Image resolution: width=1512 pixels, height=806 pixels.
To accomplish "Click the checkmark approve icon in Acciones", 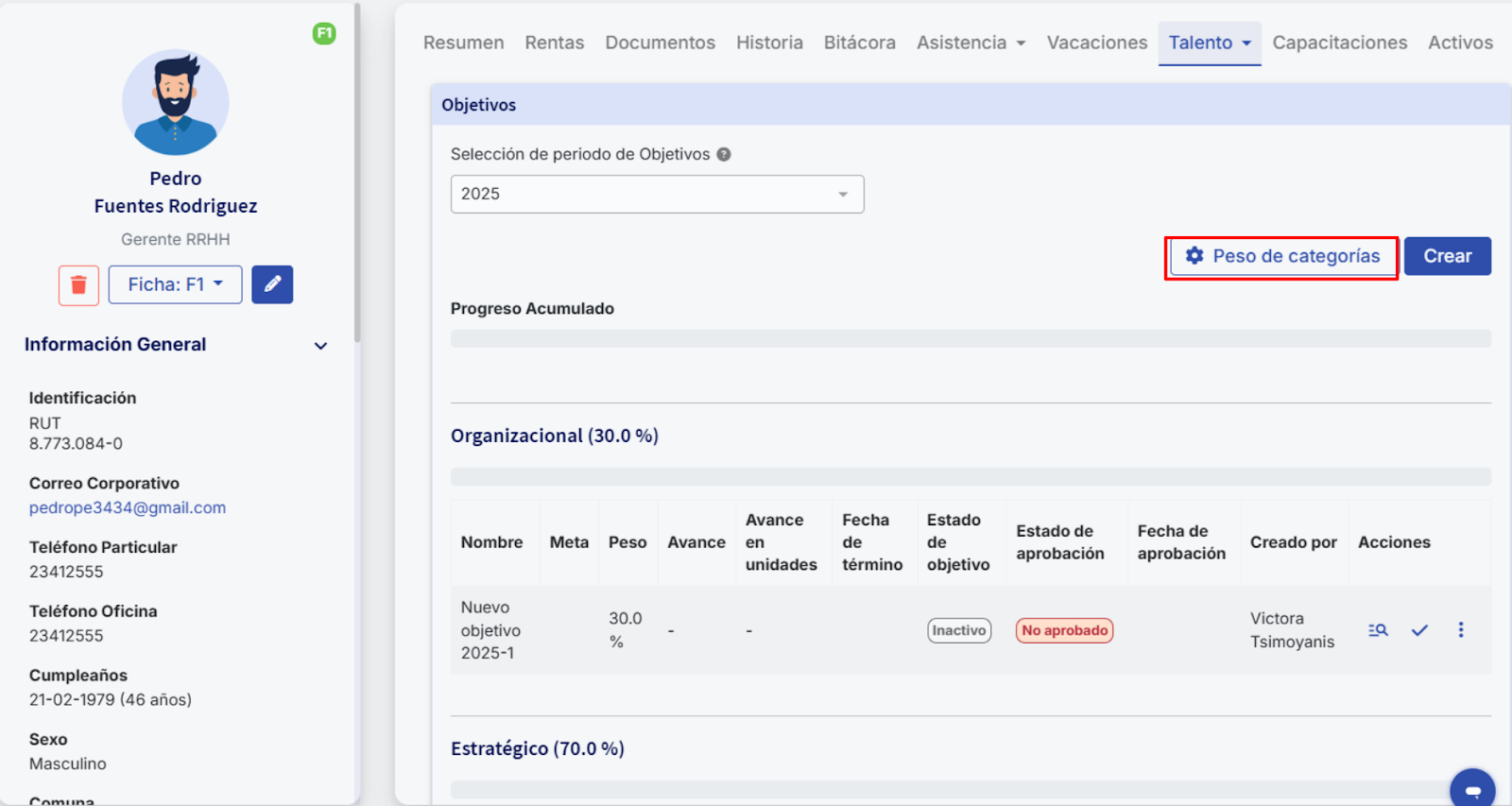I will click(x=1419, y=630).
